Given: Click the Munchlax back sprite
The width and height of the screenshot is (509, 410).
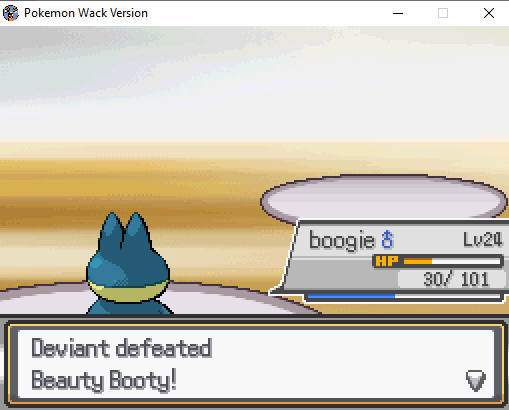Looking at the screenshot, I should point(129,263).
